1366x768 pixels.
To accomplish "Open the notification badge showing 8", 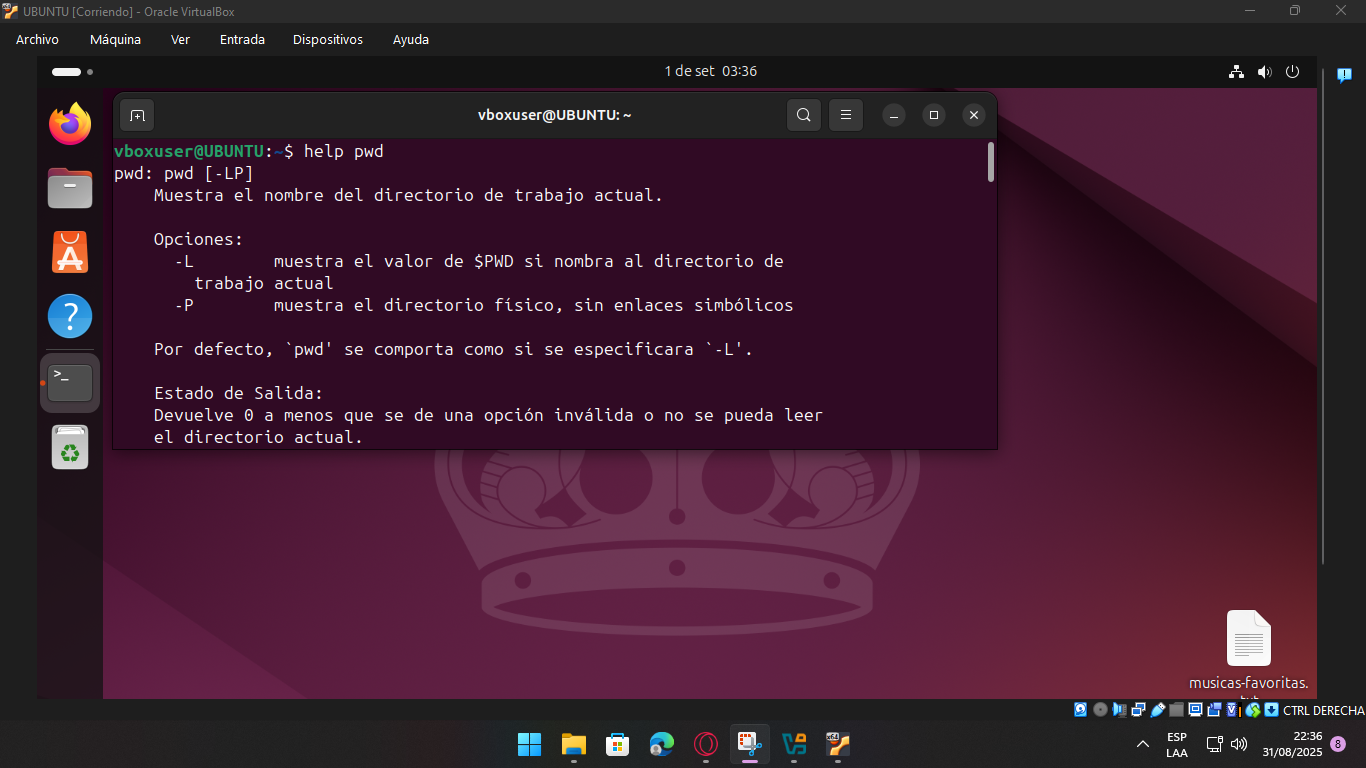I will pos(1338,744).
